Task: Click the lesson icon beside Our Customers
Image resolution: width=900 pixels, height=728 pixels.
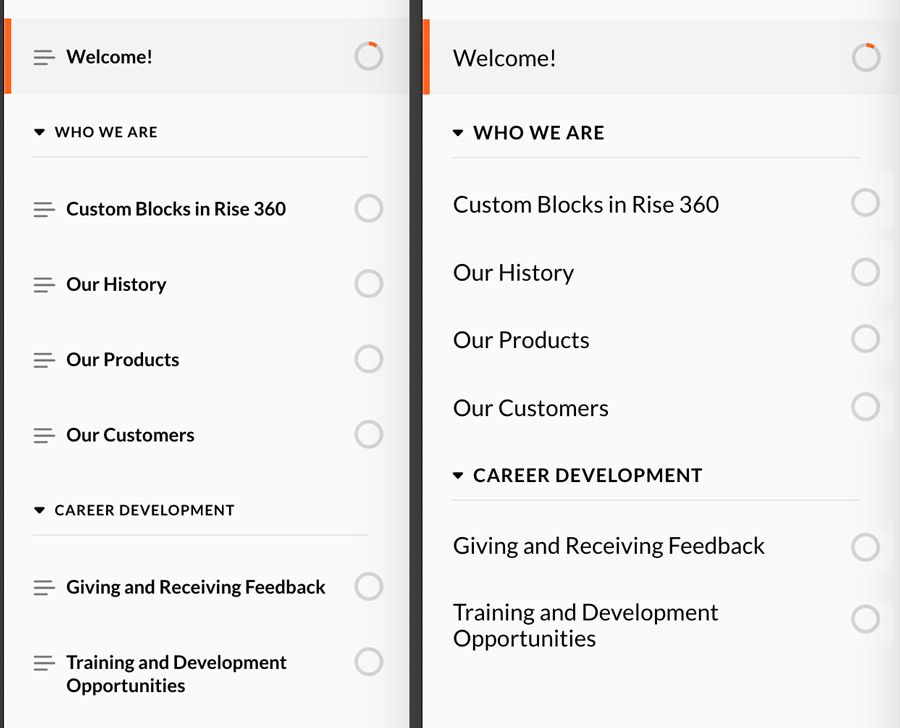Action: coord(44,436)
